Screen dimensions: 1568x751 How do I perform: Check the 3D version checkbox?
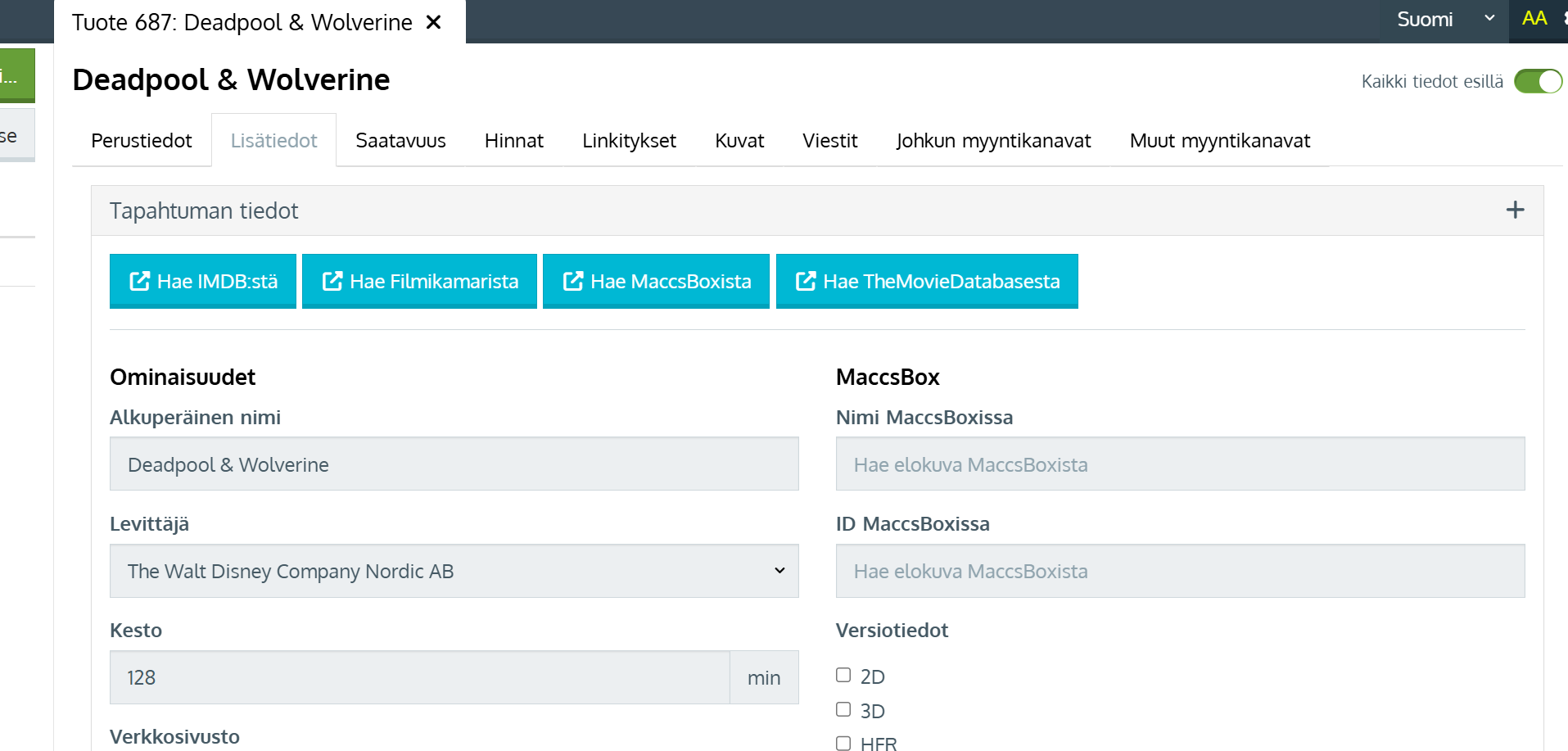pyautogui.click(x=843, y=709)
